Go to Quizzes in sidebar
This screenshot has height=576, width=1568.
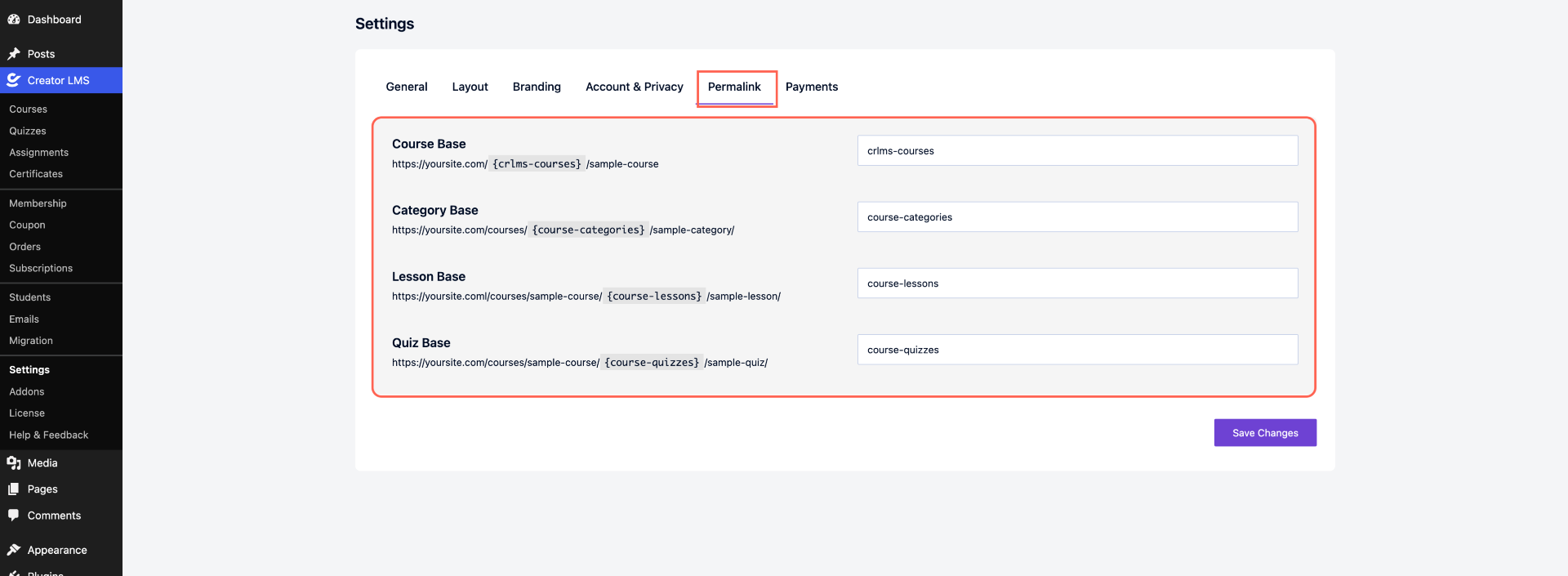pyautogui.click(x=28, y=131)
